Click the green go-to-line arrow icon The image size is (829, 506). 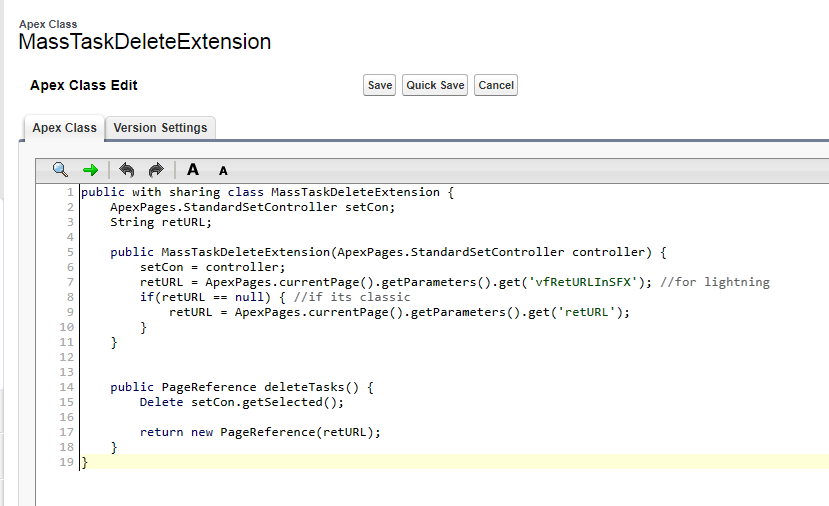pos(90,170)
